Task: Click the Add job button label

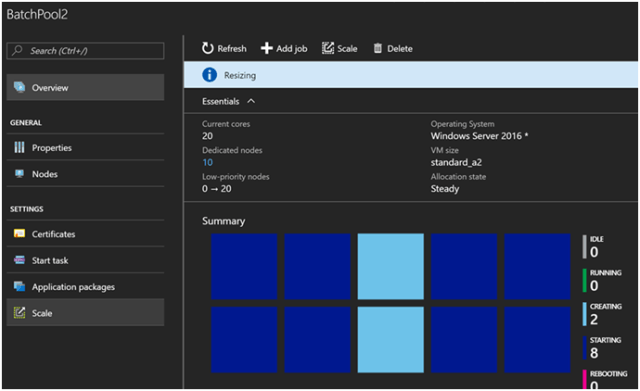Action: point(291,49)
